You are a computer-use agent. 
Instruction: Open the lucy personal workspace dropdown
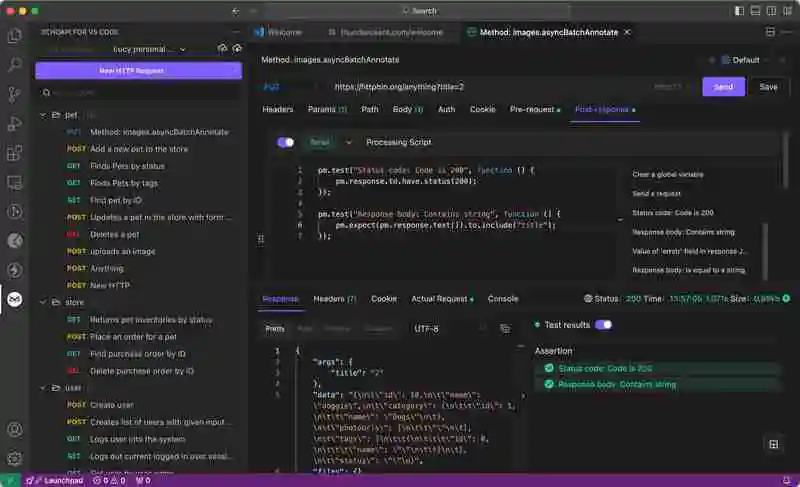(149, 49)
